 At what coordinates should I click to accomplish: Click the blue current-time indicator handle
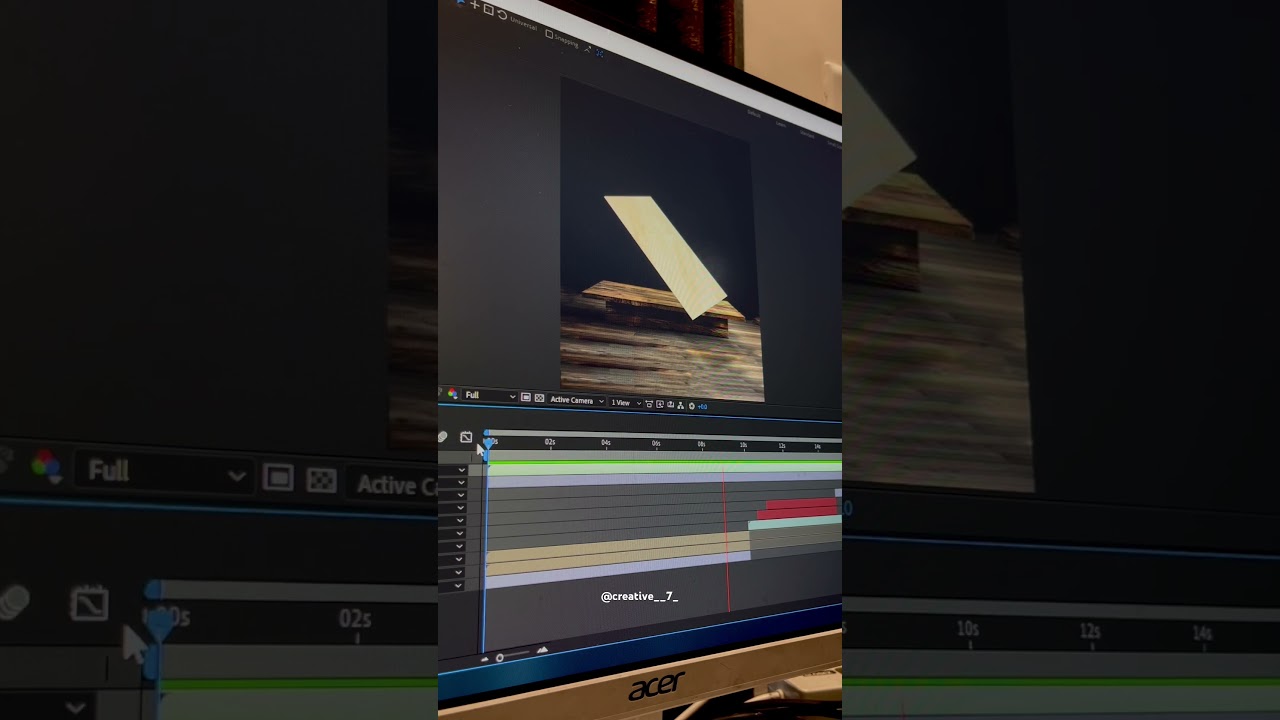coord(488,444)
